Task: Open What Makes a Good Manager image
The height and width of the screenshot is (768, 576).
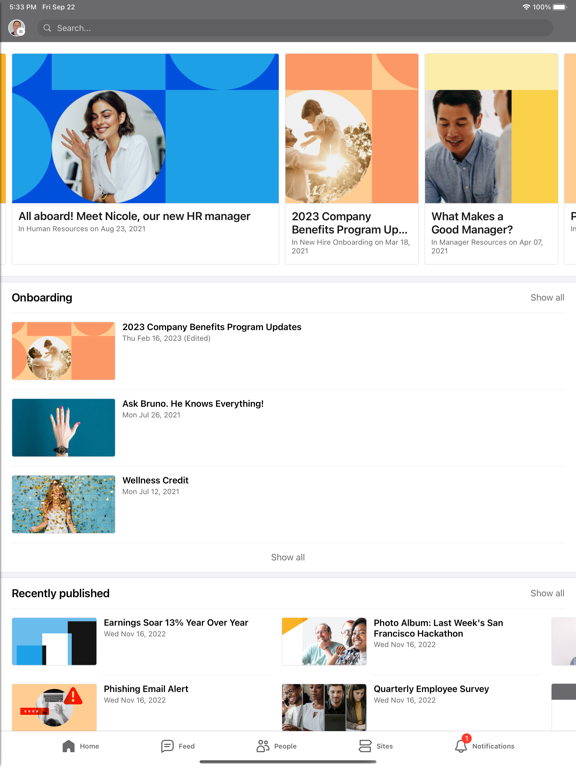Action: tap(491, 128)
